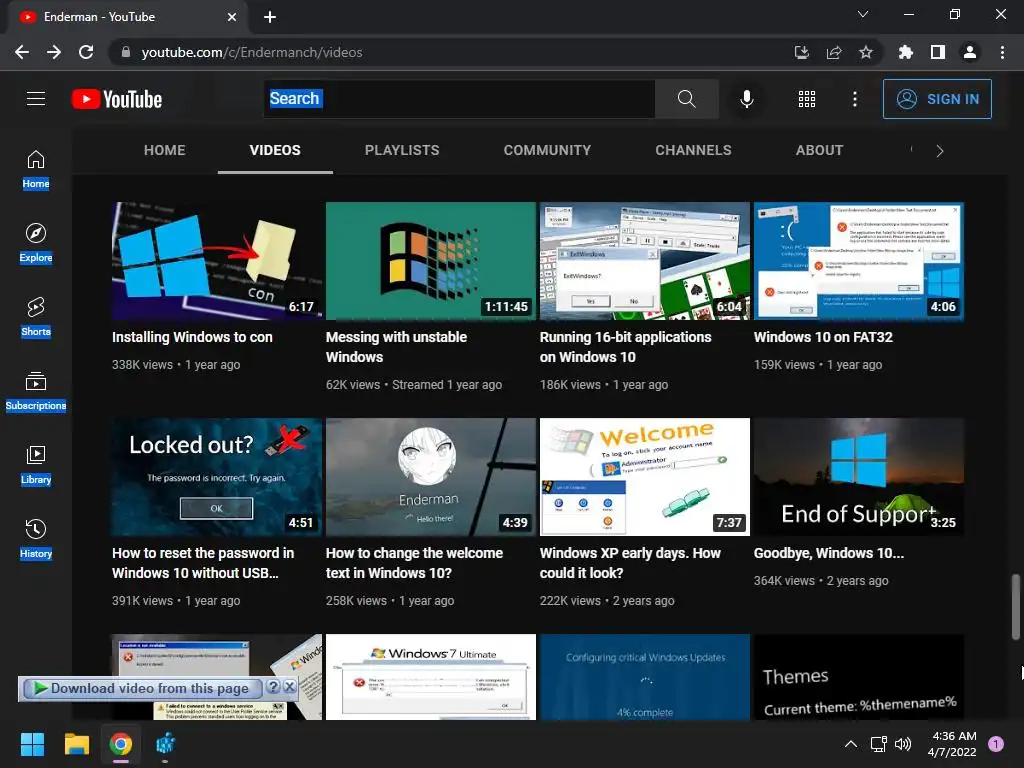
Task: Open the Windows 7 Ultimate thumbnail
Action: (430, 677)
